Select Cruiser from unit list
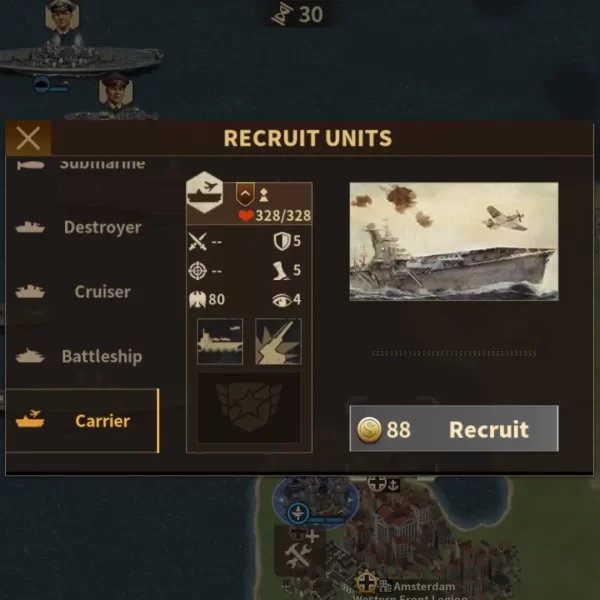 click(x=82, y=292)
